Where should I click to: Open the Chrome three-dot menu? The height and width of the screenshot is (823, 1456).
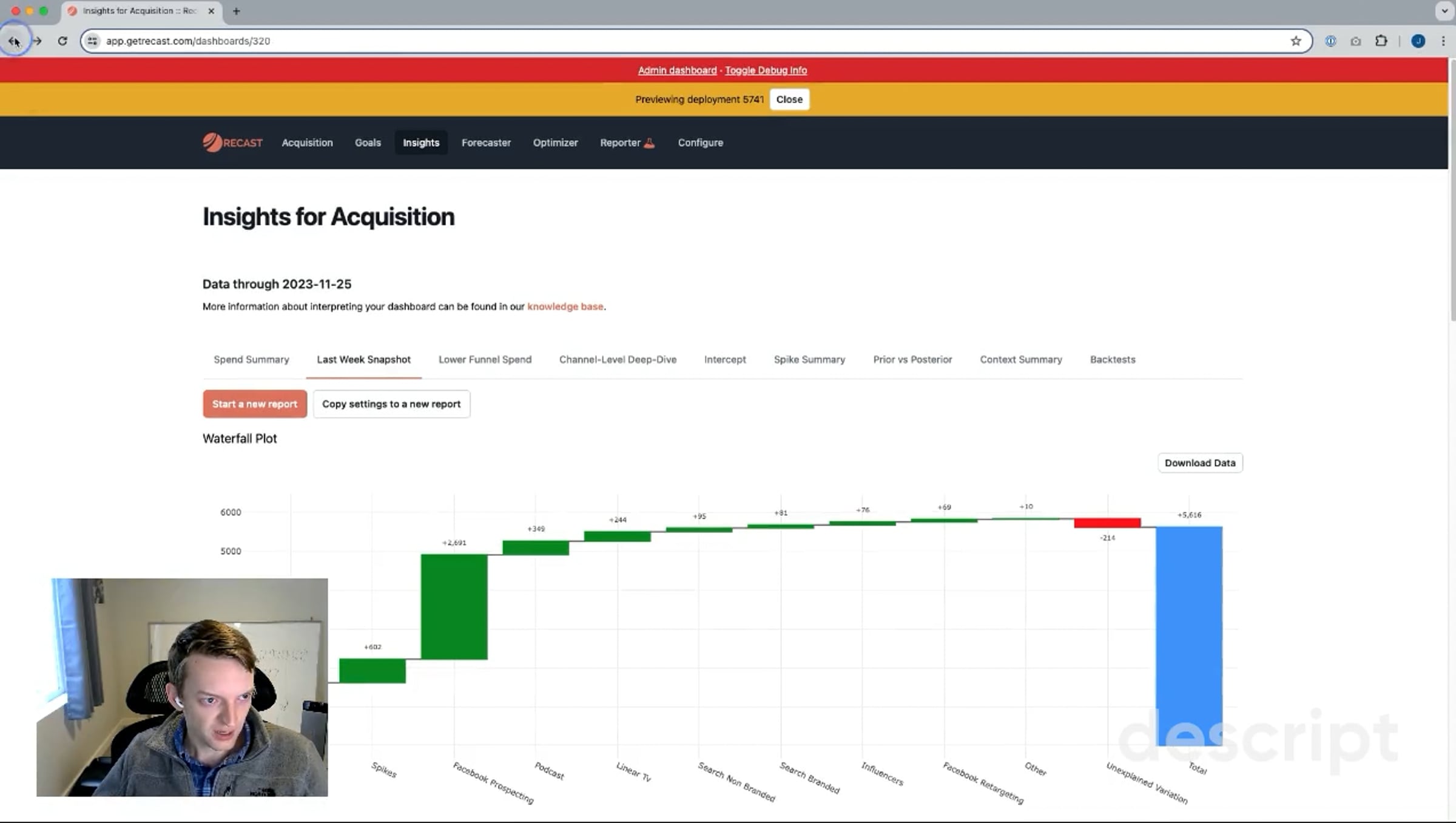pos(1443,41)
